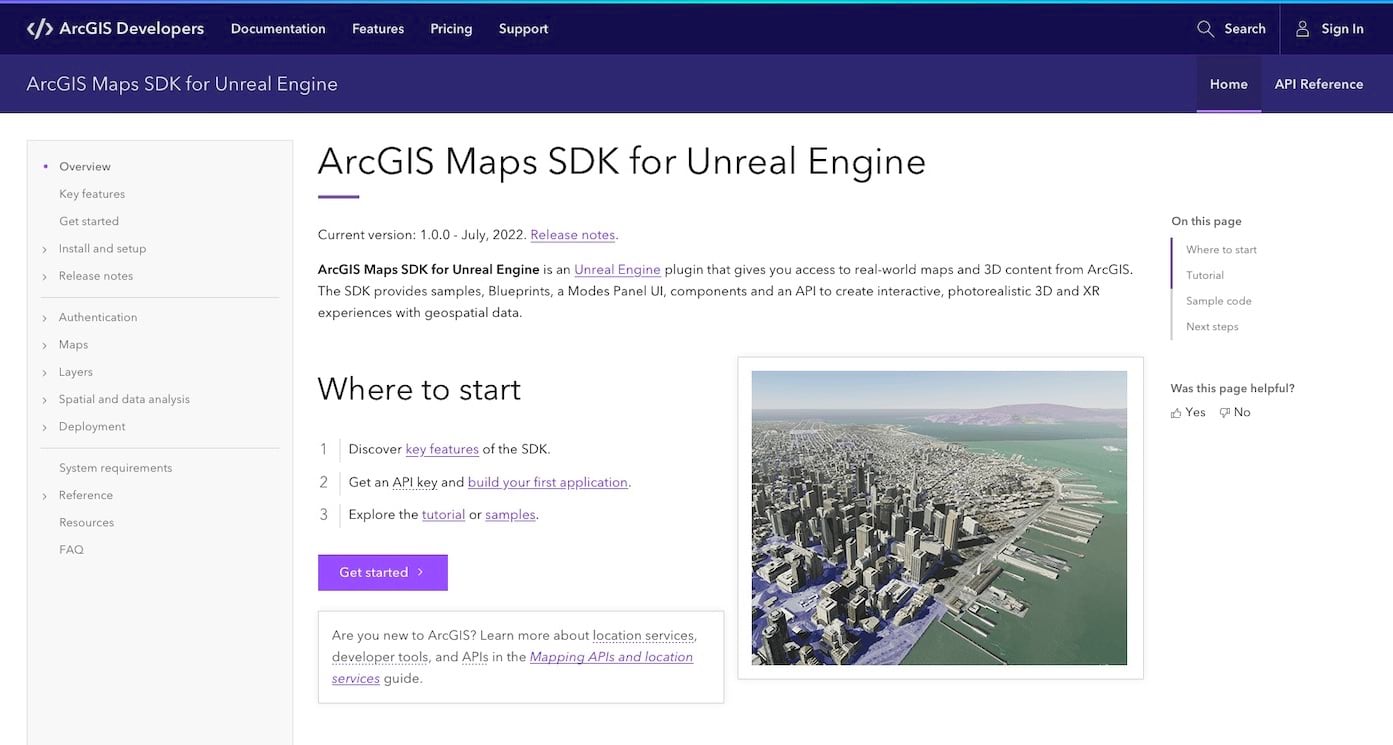Click the thumbs-up Yes icon
This screenshot has width=1393, height=745.
(x=1176, y=413)
